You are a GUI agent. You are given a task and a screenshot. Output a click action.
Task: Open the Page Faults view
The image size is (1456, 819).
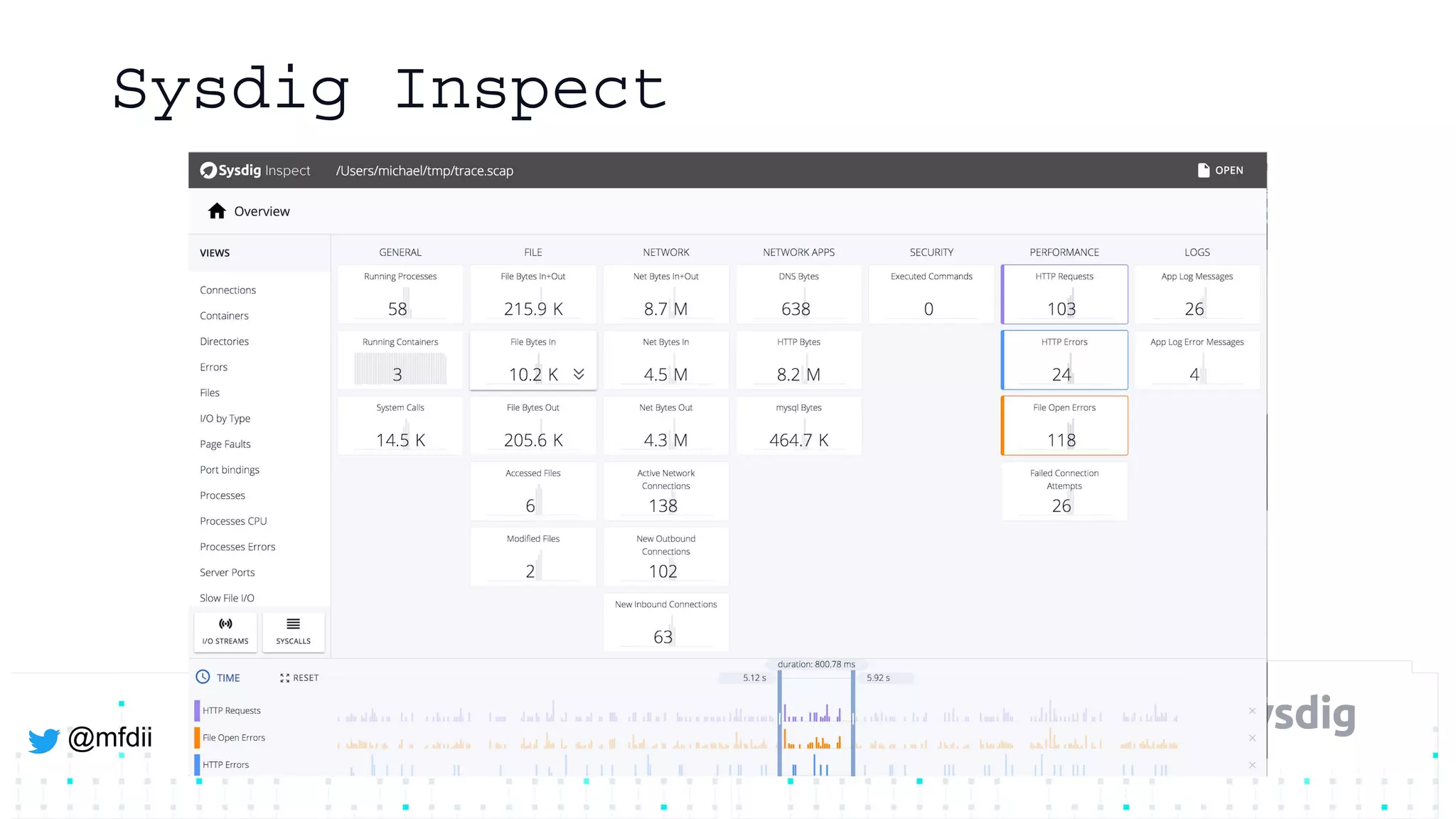(x=225, y=444)
